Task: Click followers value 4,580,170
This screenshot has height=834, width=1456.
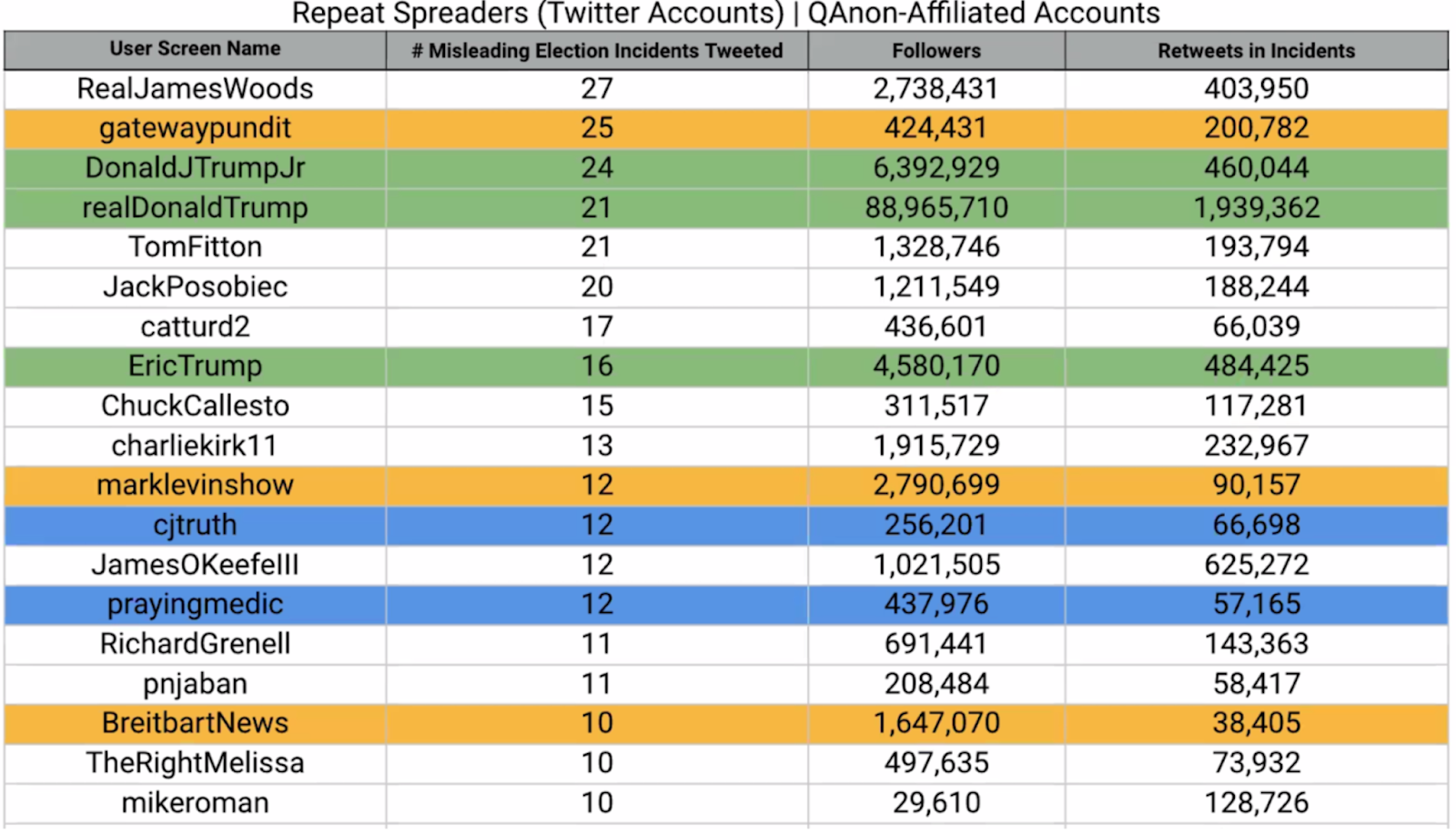Action: (936, 366)
